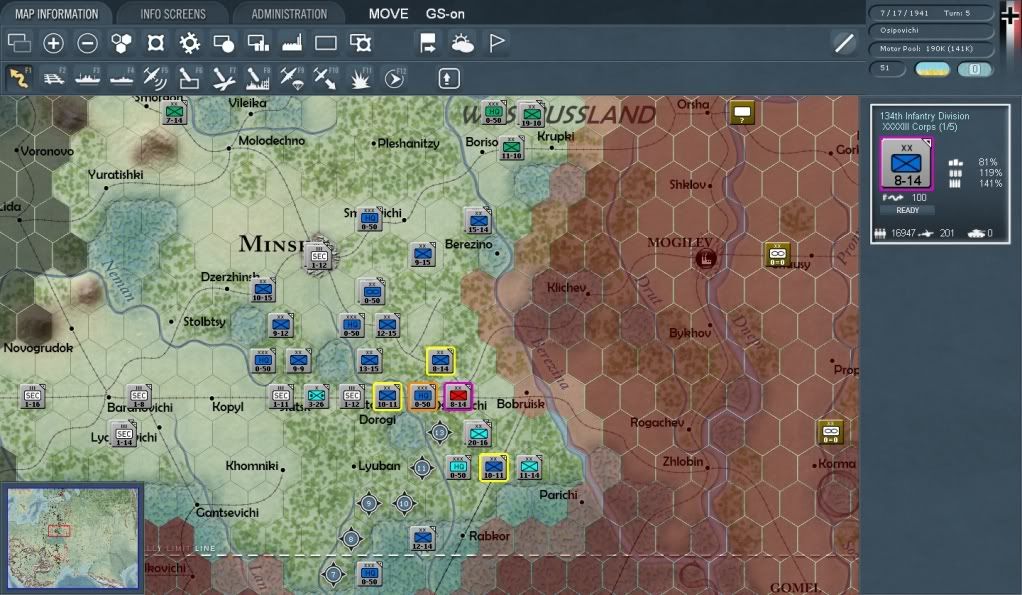The width and height of the screenshot is (1022, 595).
Task: Click the diagonal slash button
Action: [844, 43]
